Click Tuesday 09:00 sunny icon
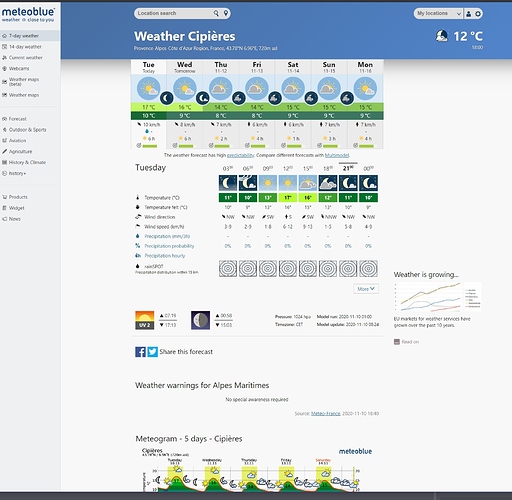The image size is (512, 500). coord(268,183)
